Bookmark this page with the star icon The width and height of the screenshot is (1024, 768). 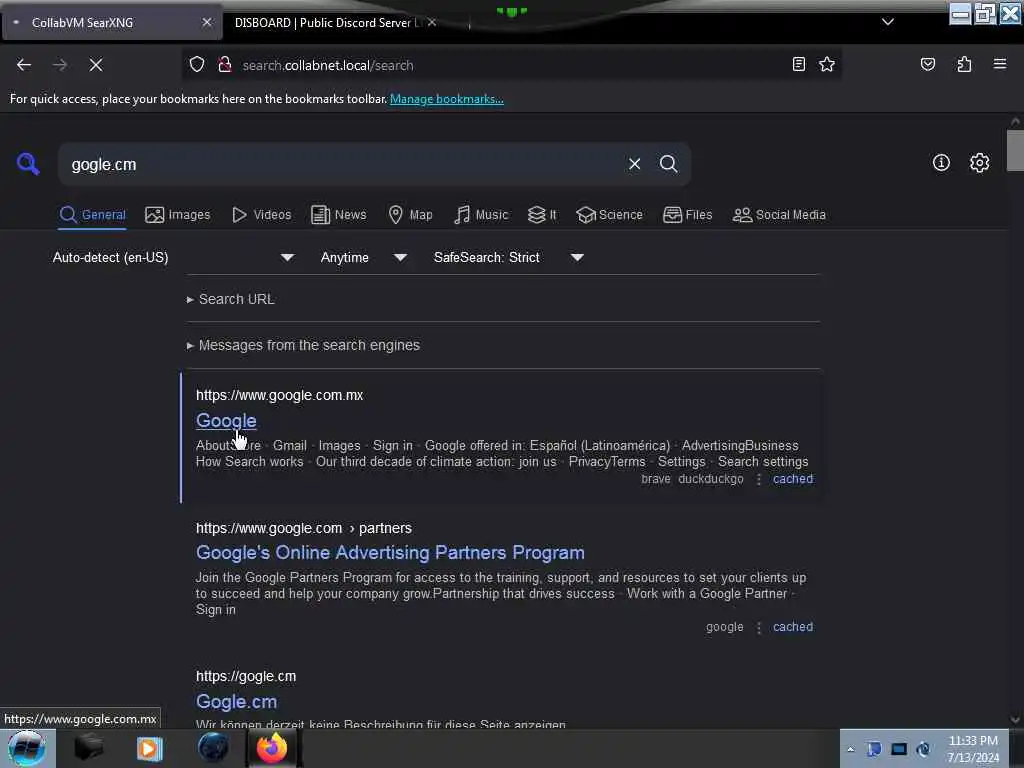pos(827,64)
